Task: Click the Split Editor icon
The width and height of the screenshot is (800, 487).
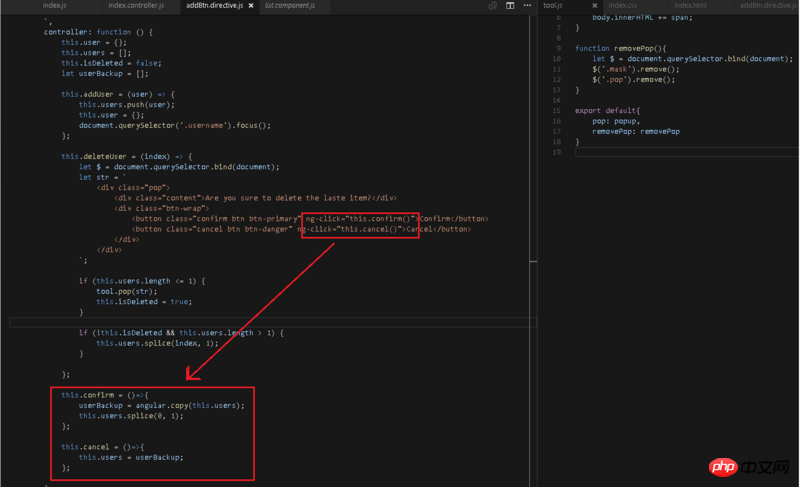Action: 510,6
